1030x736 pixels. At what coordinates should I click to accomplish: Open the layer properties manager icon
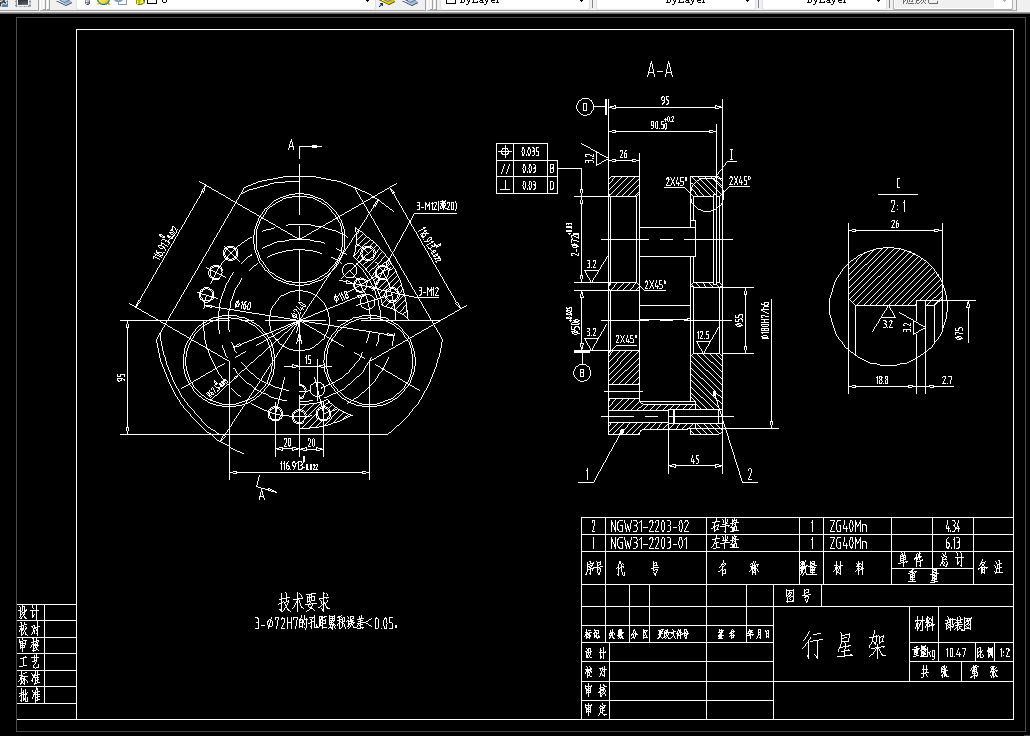coord(64,3)
